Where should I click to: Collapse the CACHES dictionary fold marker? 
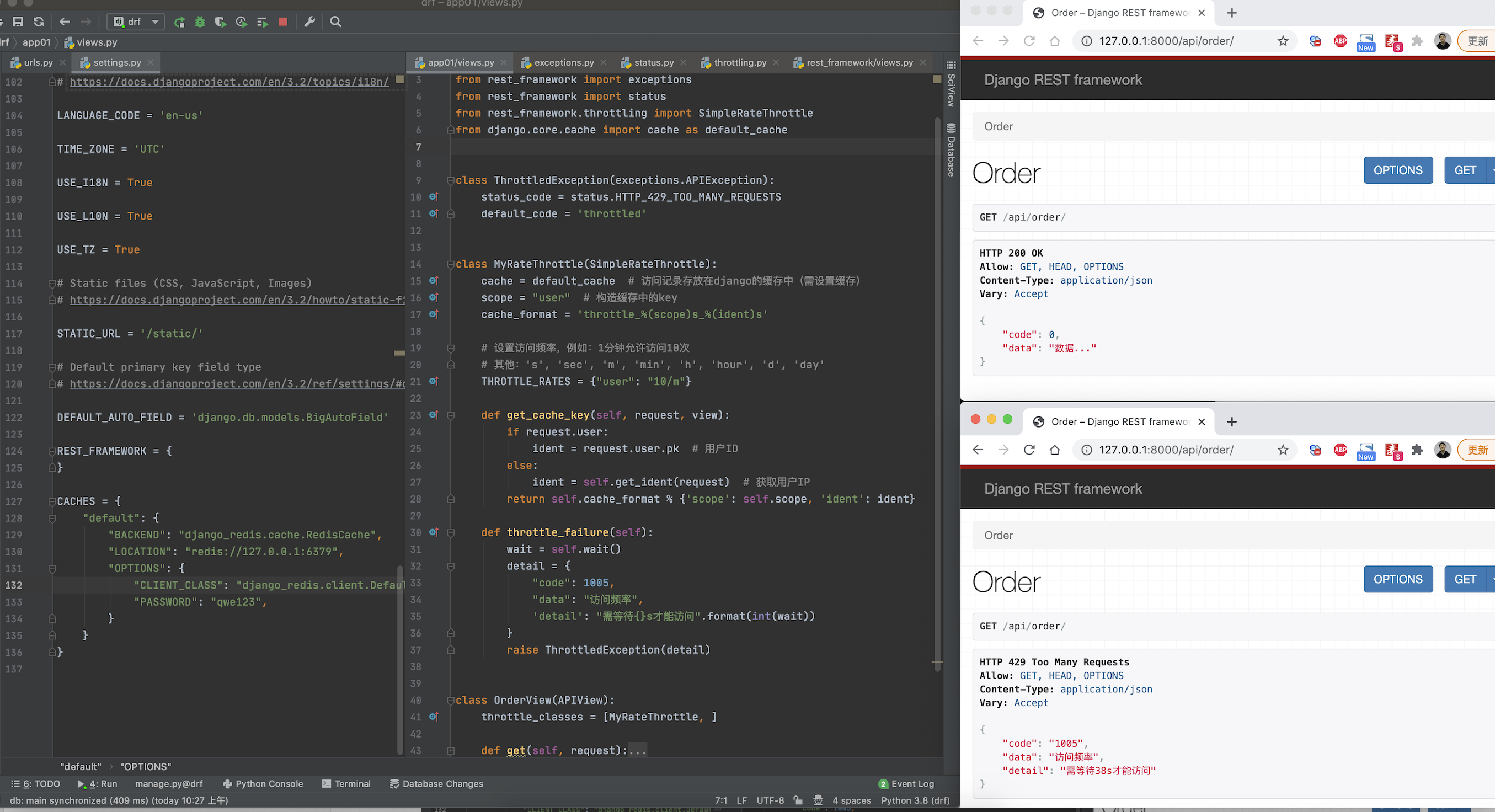(x=52, y=501)
